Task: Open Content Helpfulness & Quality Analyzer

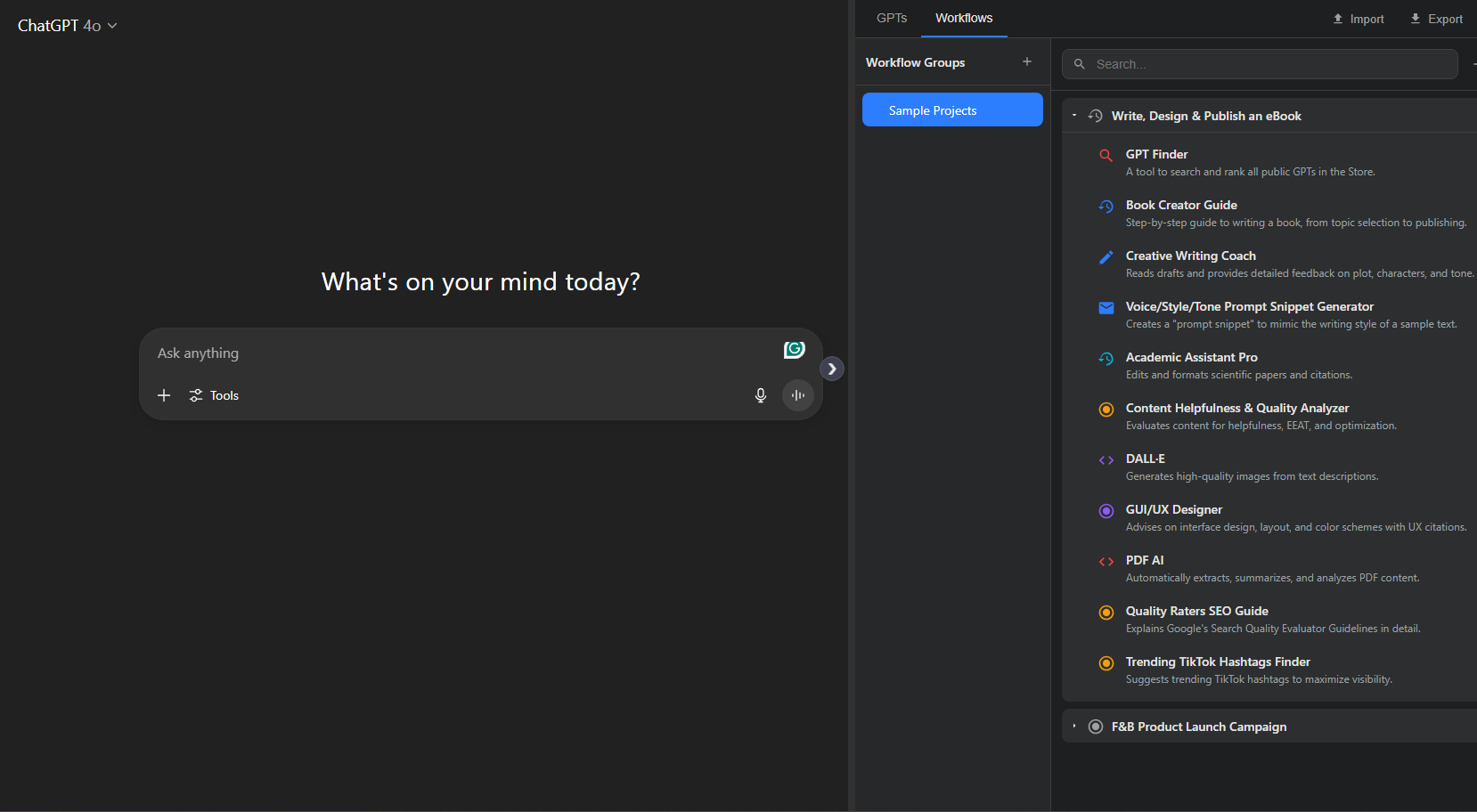Action: (x=1237, y=408)
